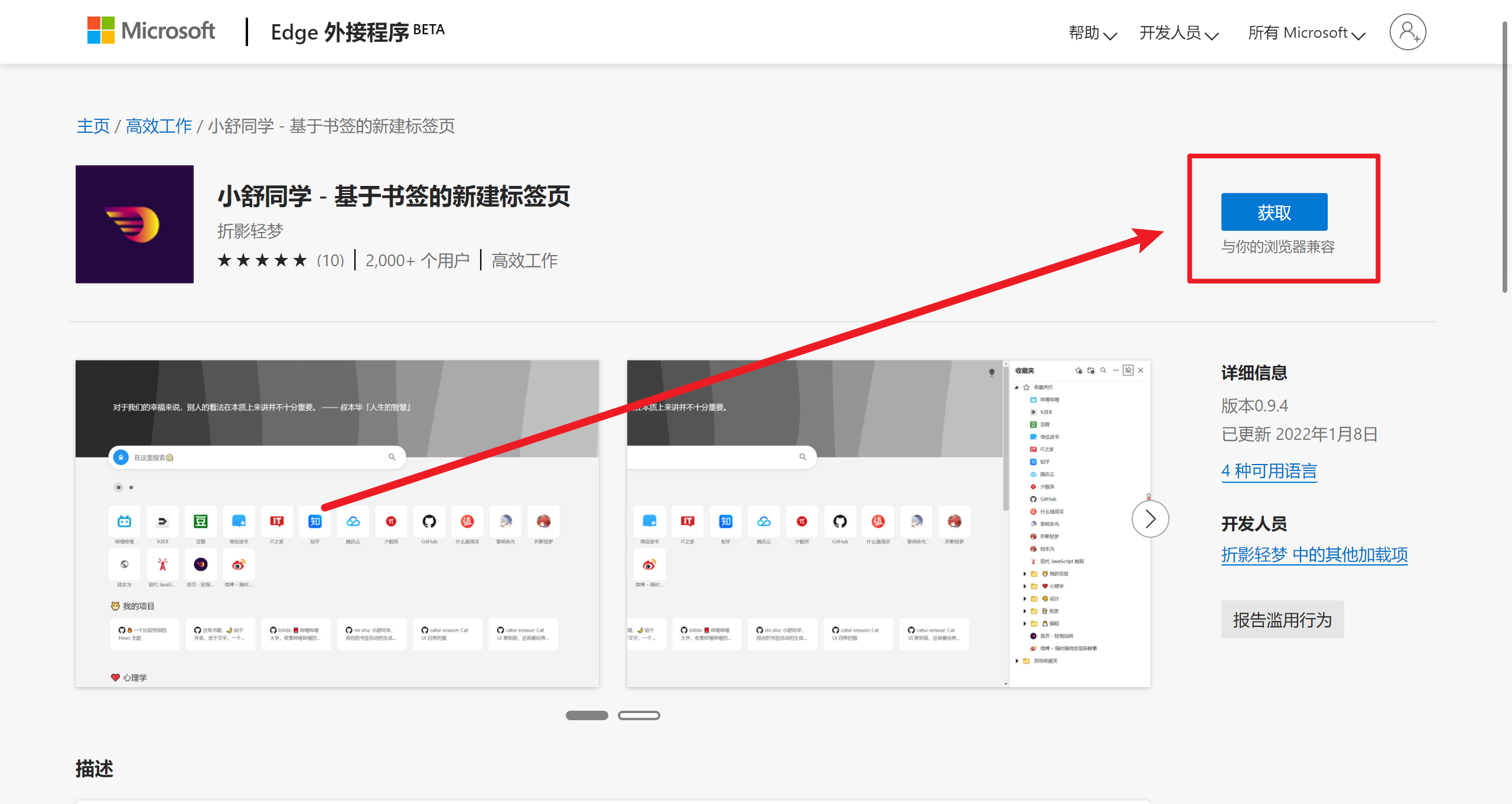Open 高效工作 breadcrumb category
This screenshot has height=804, width=1512.
(x=159, y=126)
